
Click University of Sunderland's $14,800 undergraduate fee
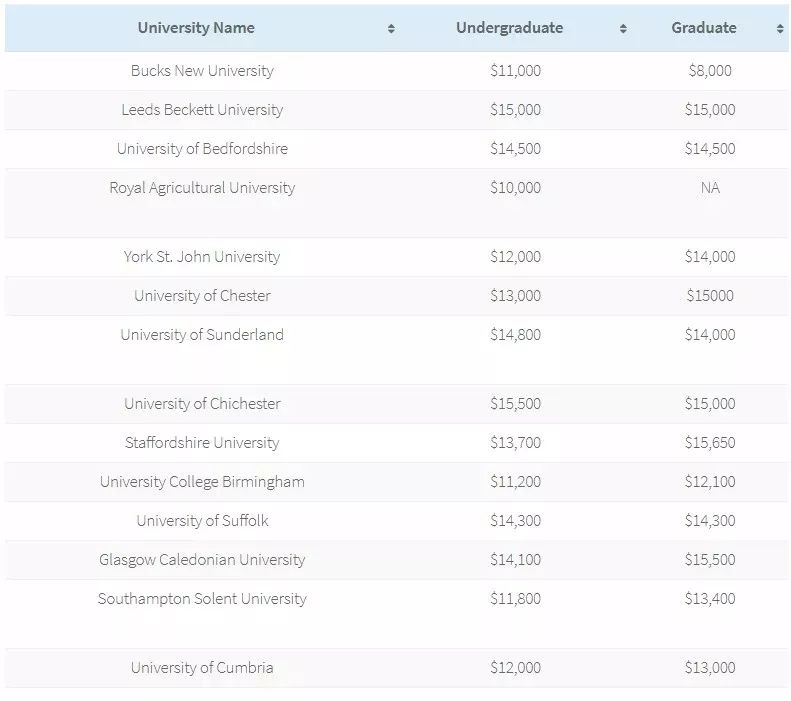(x=515, y=335)
